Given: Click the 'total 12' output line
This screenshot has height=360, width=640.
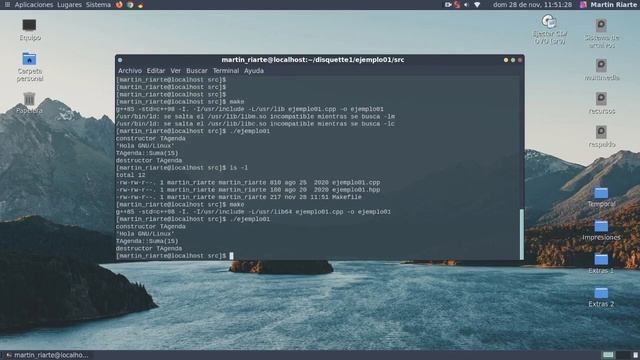Looking at the screenshot, I should pyautogui.click(x=131, y=175).
